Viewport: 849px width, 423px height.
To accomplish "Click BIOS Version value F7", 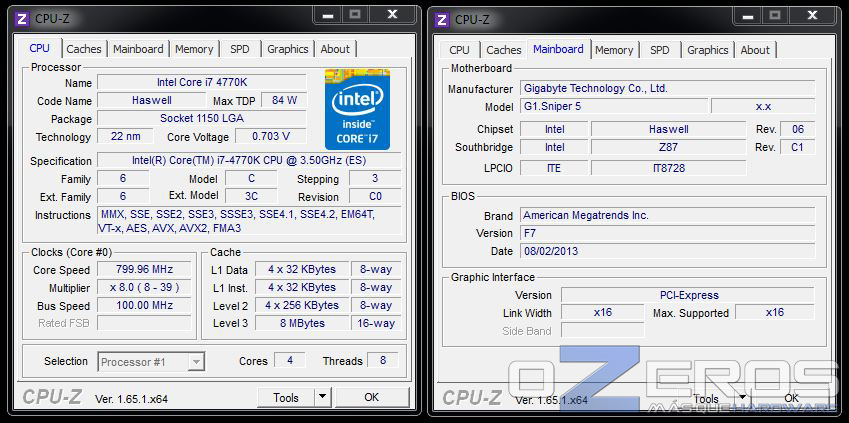I will (x=667, y=233).
